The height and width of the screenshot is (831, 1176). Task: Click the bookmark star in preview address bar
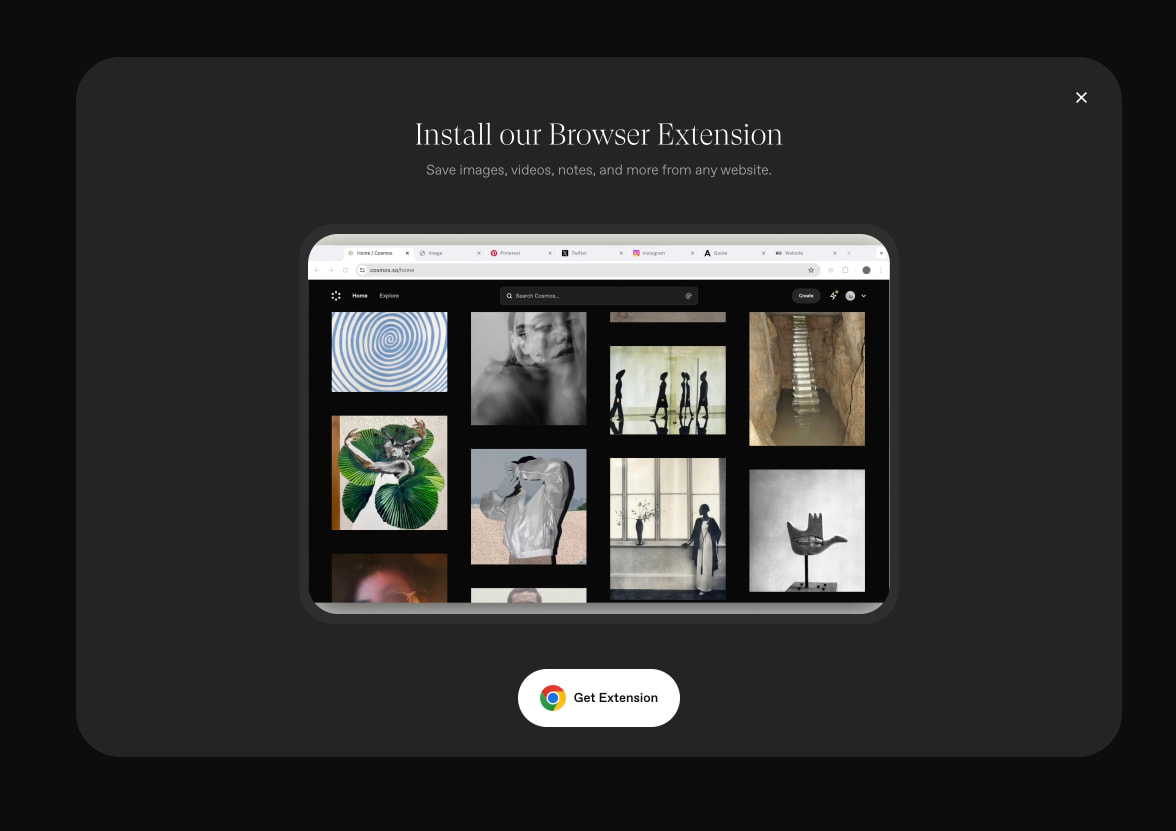pos(811,270)
